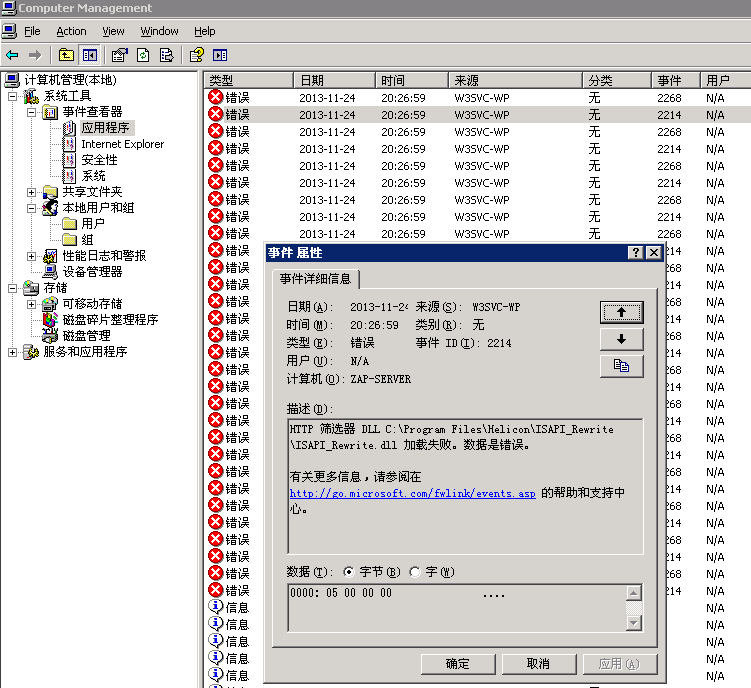Expand the 服务和应用程序 tree node
751x688 pixels.
click(x=12, y=352)
